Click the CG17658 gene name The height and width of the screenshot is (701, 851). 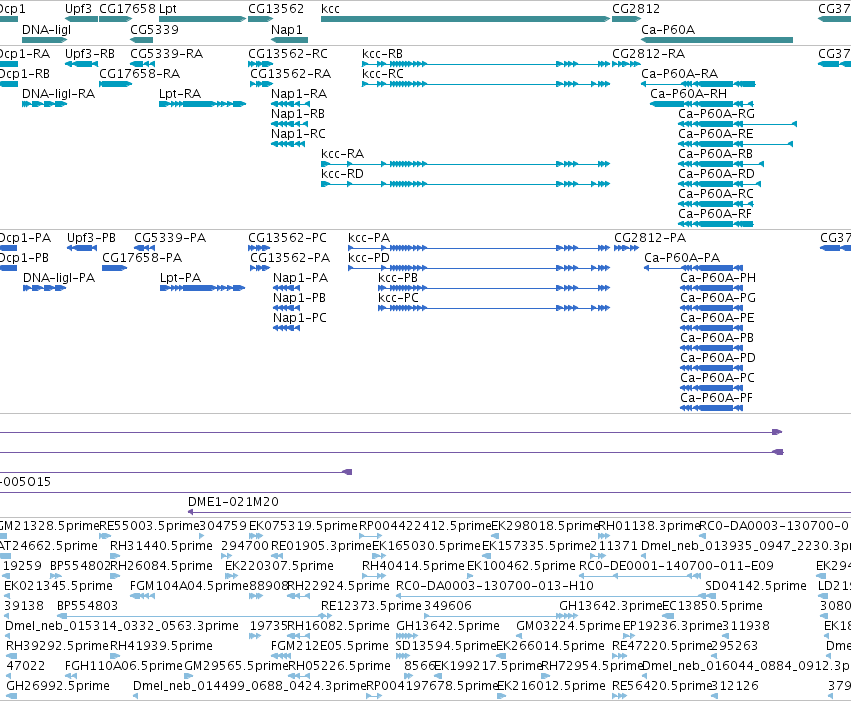(127, 9)
